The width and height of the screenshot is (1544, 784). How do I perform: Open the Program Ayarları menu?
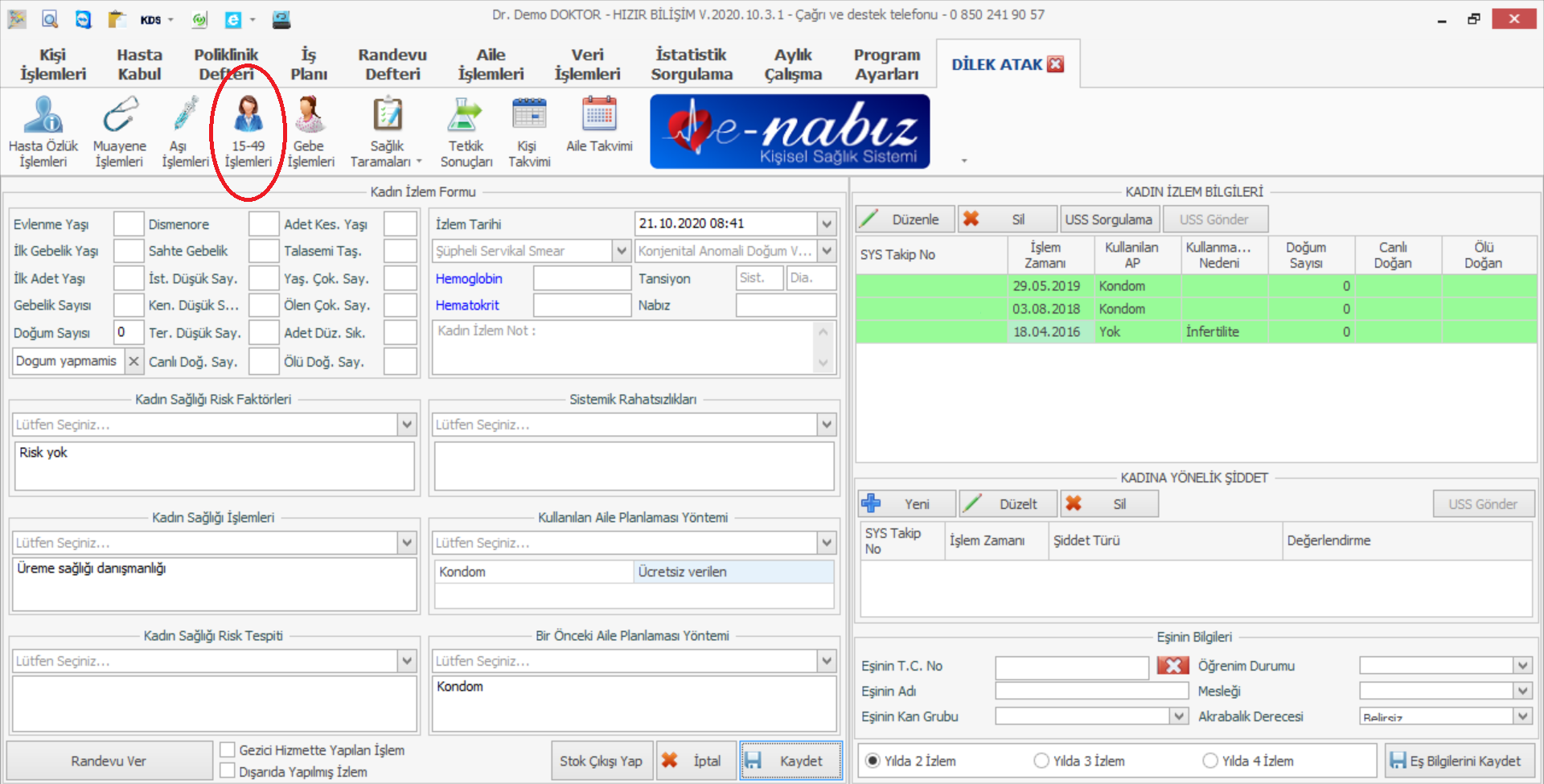pyautogui.click(x=886, y=64)
